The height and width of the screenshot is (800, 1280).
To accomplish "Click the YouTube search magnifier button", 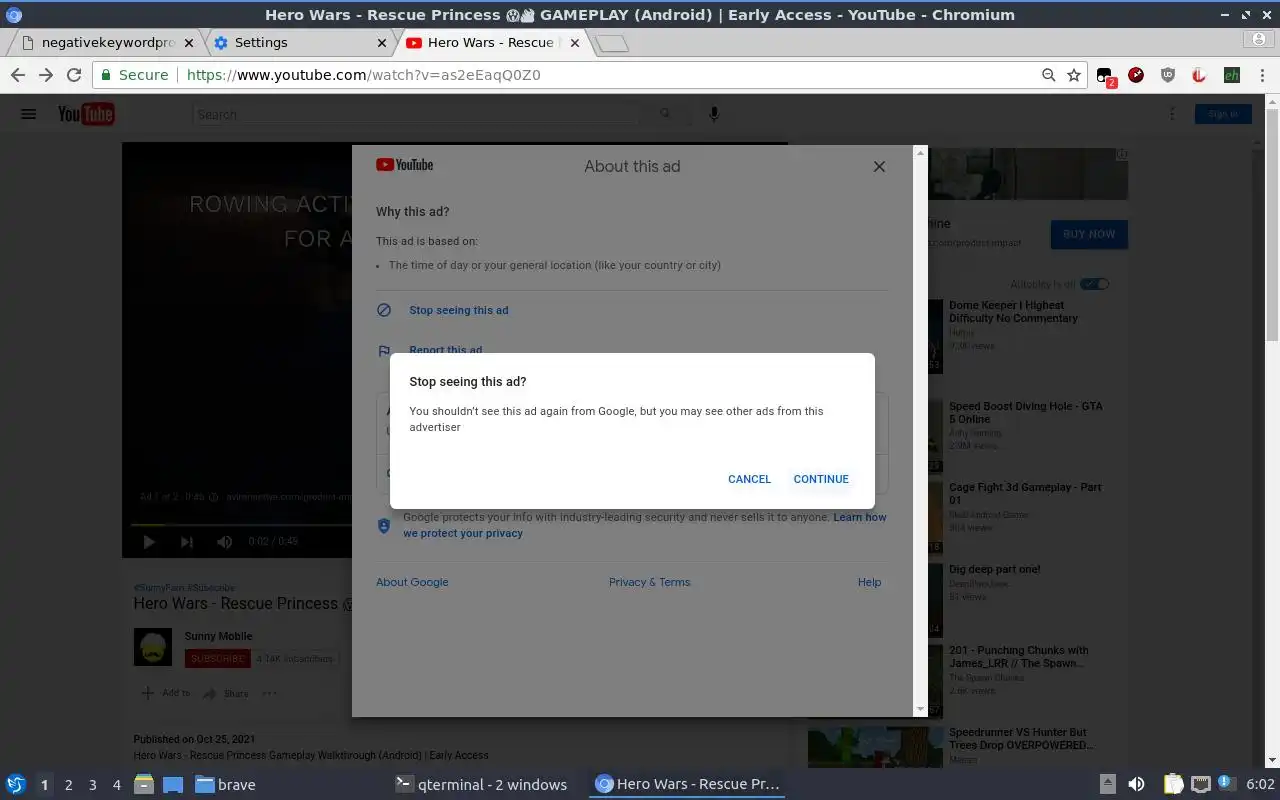I will click(x=665, y=115).
